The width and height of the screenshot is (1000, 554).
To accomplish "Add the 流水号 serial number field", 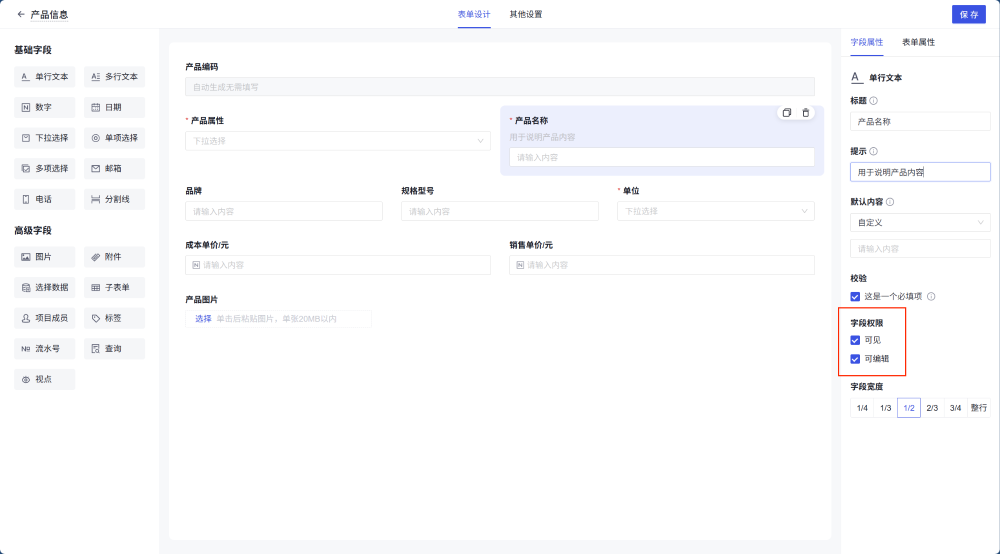I will click(x=45, y=349).
